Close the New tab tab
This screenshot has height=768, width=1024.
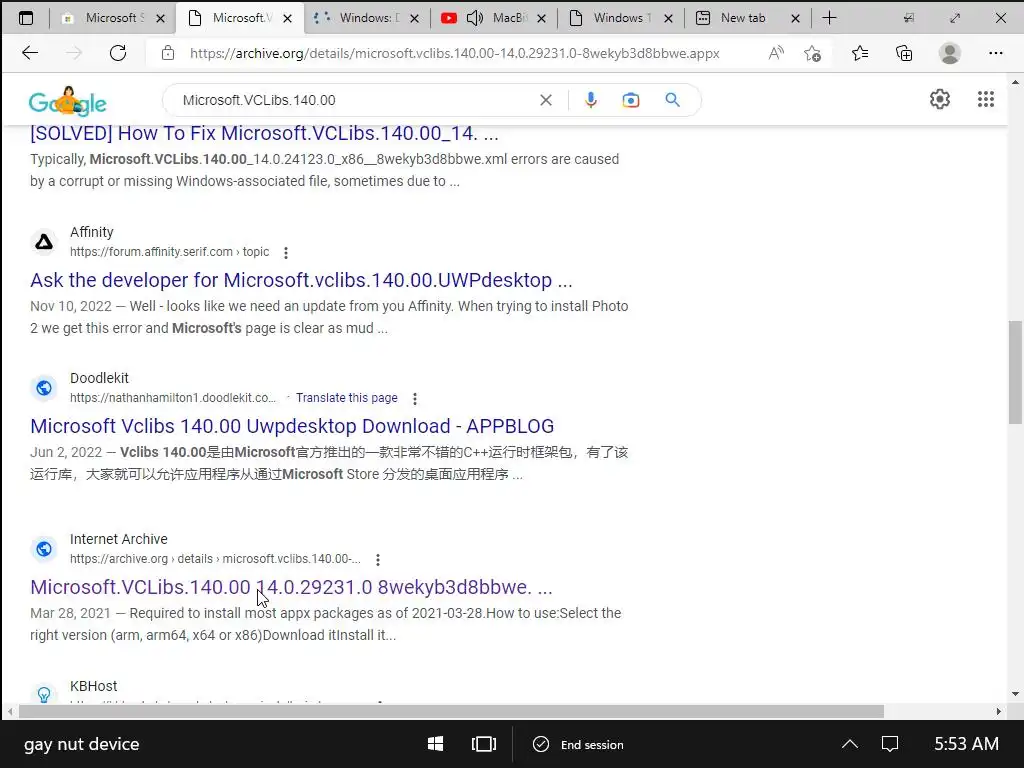click(x=795, y=19)
